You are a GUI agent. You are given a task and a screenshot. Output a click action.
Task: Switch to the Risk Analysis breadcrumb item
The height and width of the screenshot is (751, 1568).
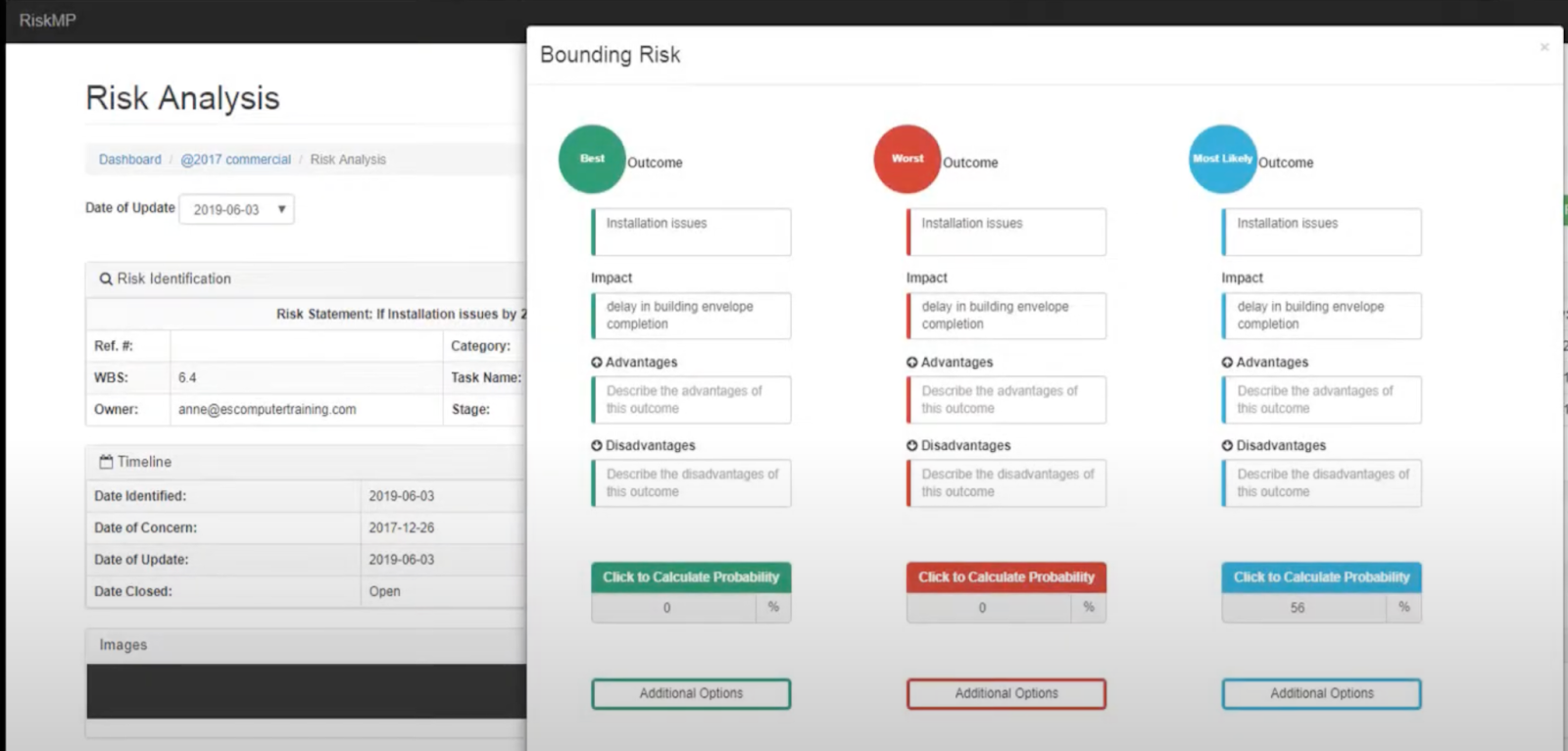348,159
